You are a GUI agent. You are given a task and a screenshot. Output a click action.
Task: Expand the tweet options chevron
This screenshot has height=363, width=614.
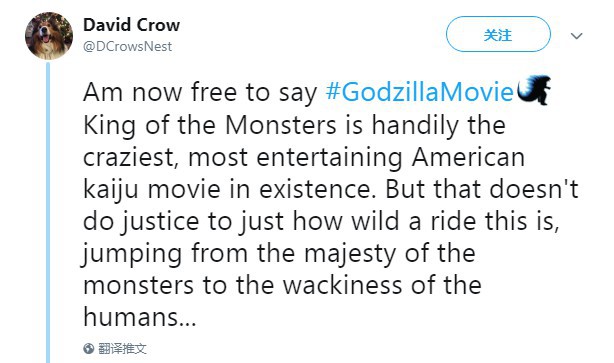point(576,36)
